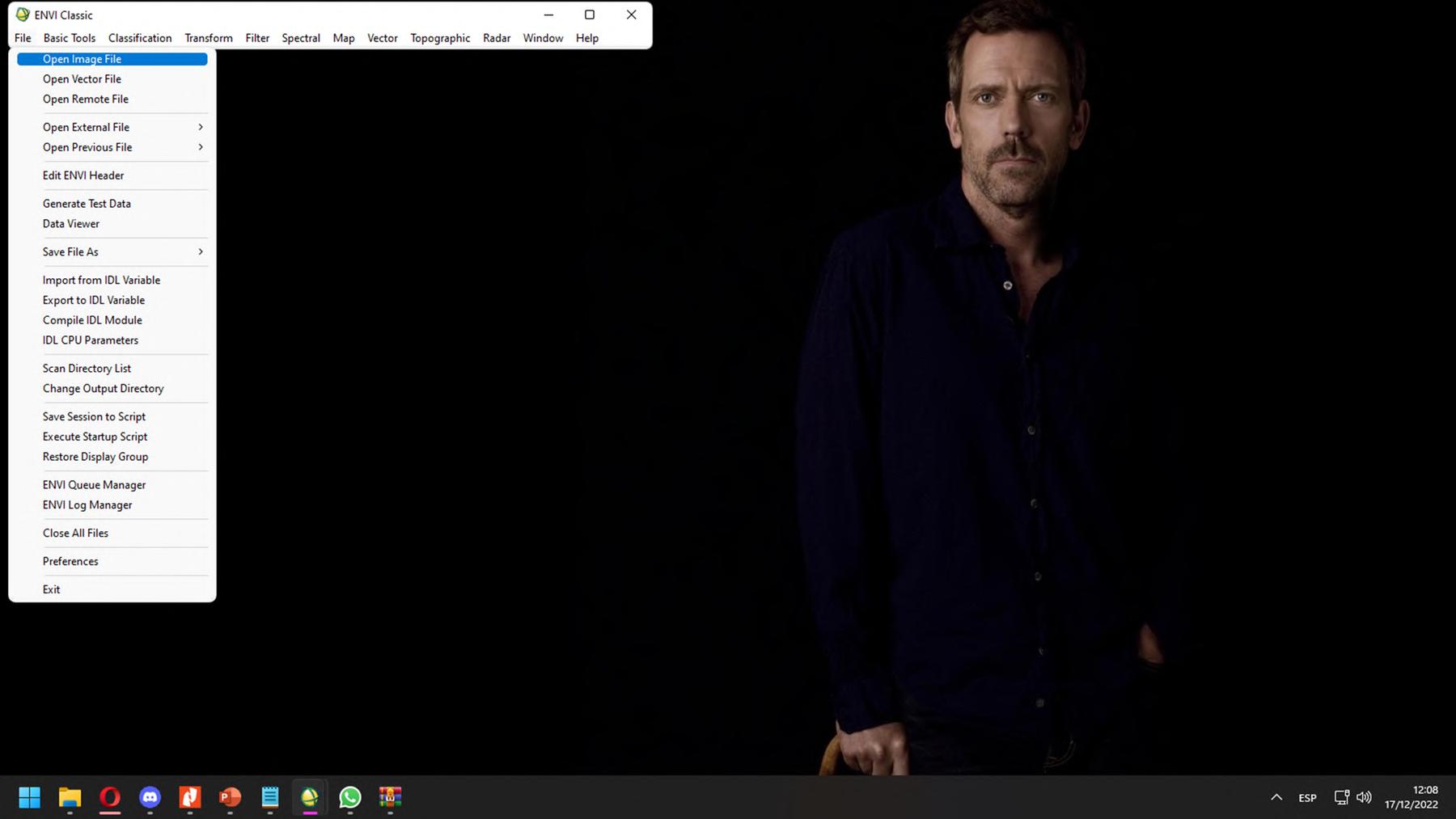Open the Help menu

point(587,38)
